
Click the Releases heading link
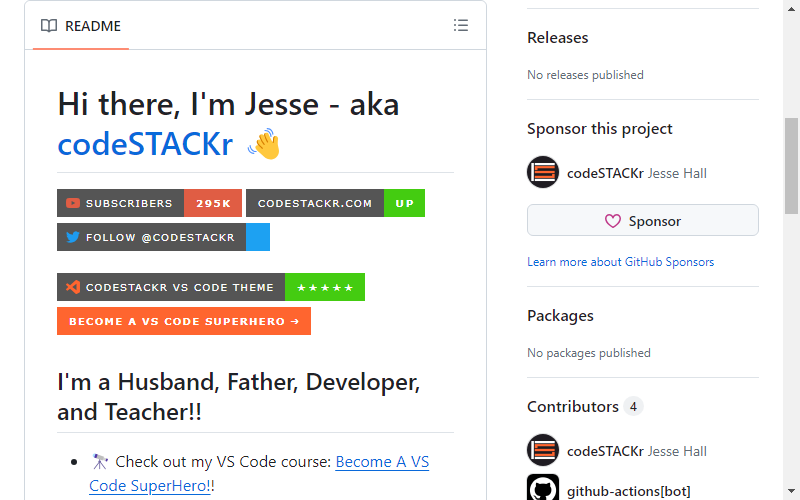pyautogui.click(x=558, y=38)
